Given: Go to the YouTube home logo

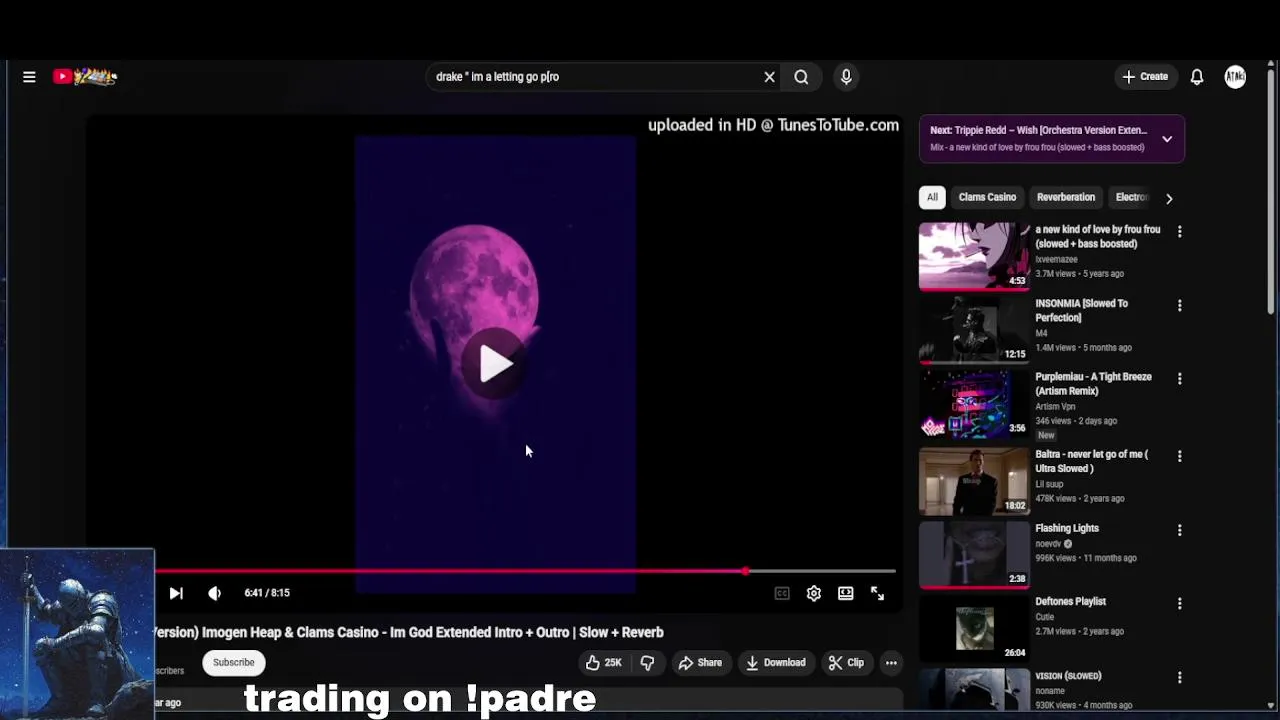Looking at the screenshot, I should [85, 77].
